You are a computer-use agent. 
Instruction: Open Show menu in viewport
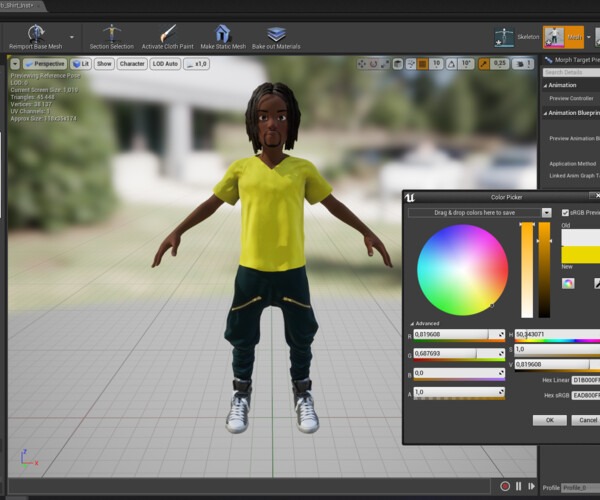pyautogui.click(x=104, y=64)
